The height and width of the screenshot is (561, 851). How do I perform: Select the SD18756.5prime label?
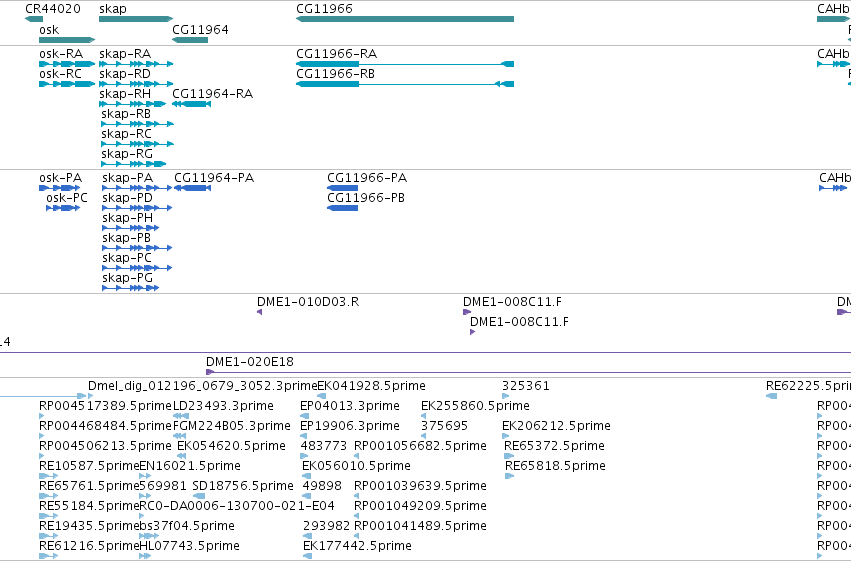coord(243,486)
